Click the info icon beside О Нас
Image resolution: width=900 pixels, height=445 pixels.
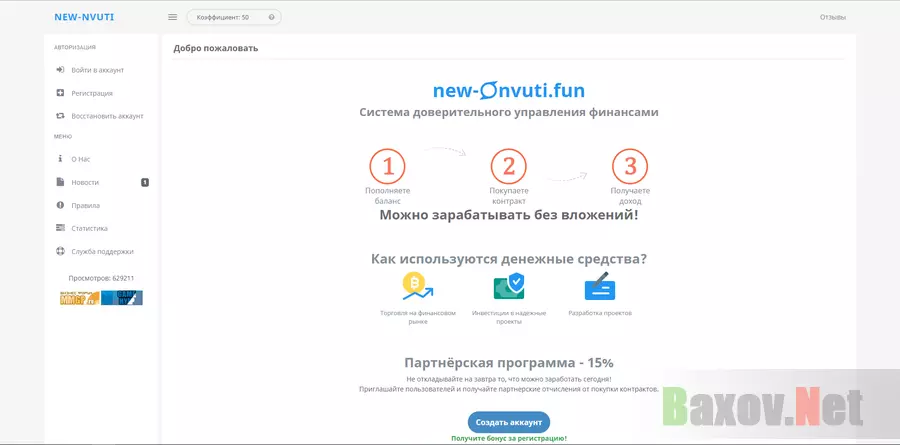click(x=60, y=159)
